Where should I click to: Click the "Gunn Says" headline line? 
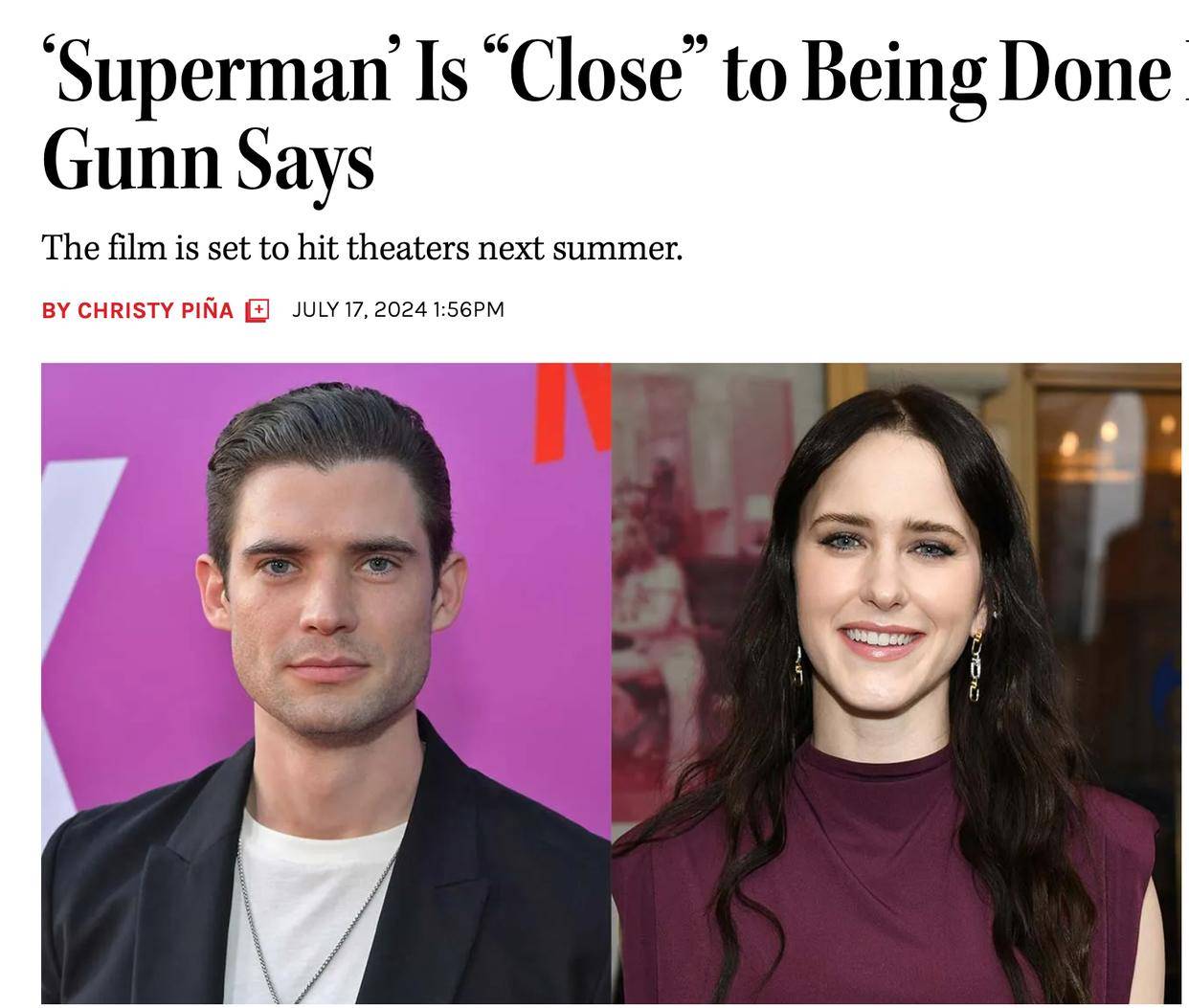[x=208, y=163]
